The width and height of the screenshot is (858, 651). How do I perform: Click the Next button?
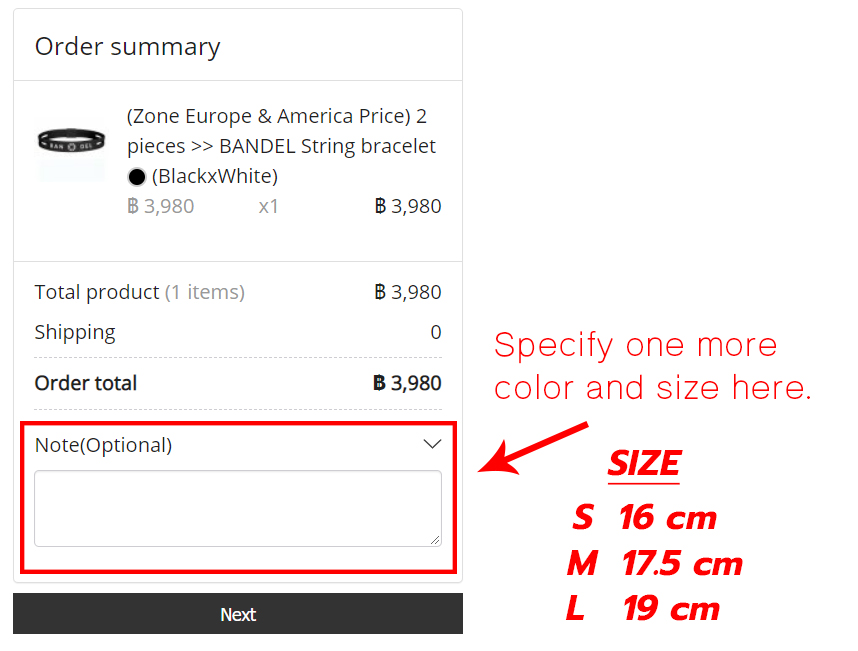pos(237,614)
